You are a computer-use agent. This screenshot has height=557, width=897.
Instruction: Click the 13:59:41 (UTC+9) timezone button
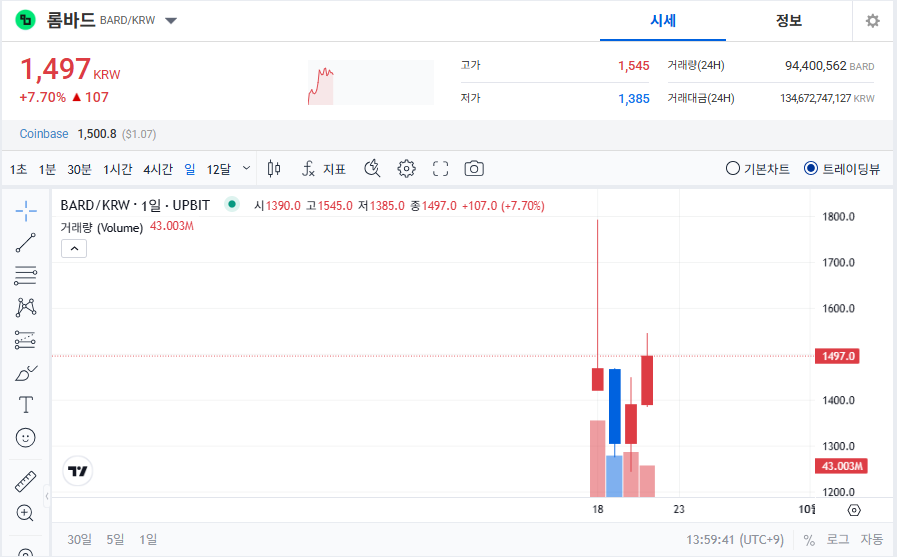(735, 540)
